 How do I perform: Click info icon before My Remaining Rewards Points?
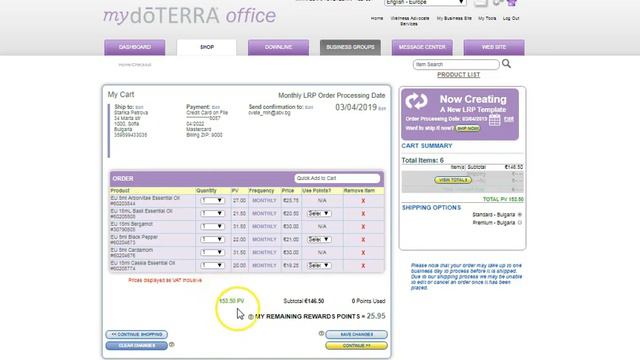pyautogui.click(x=251, y=317)
